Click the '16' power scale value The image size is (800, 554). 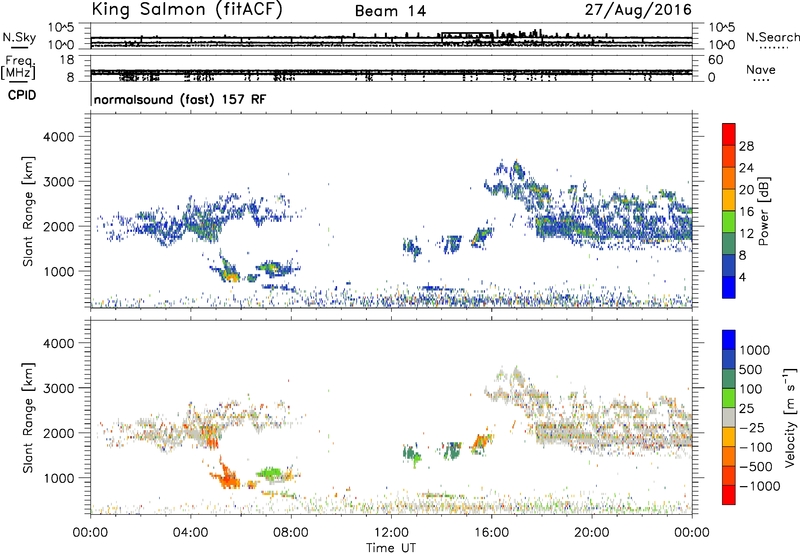(x=746, y=212)
